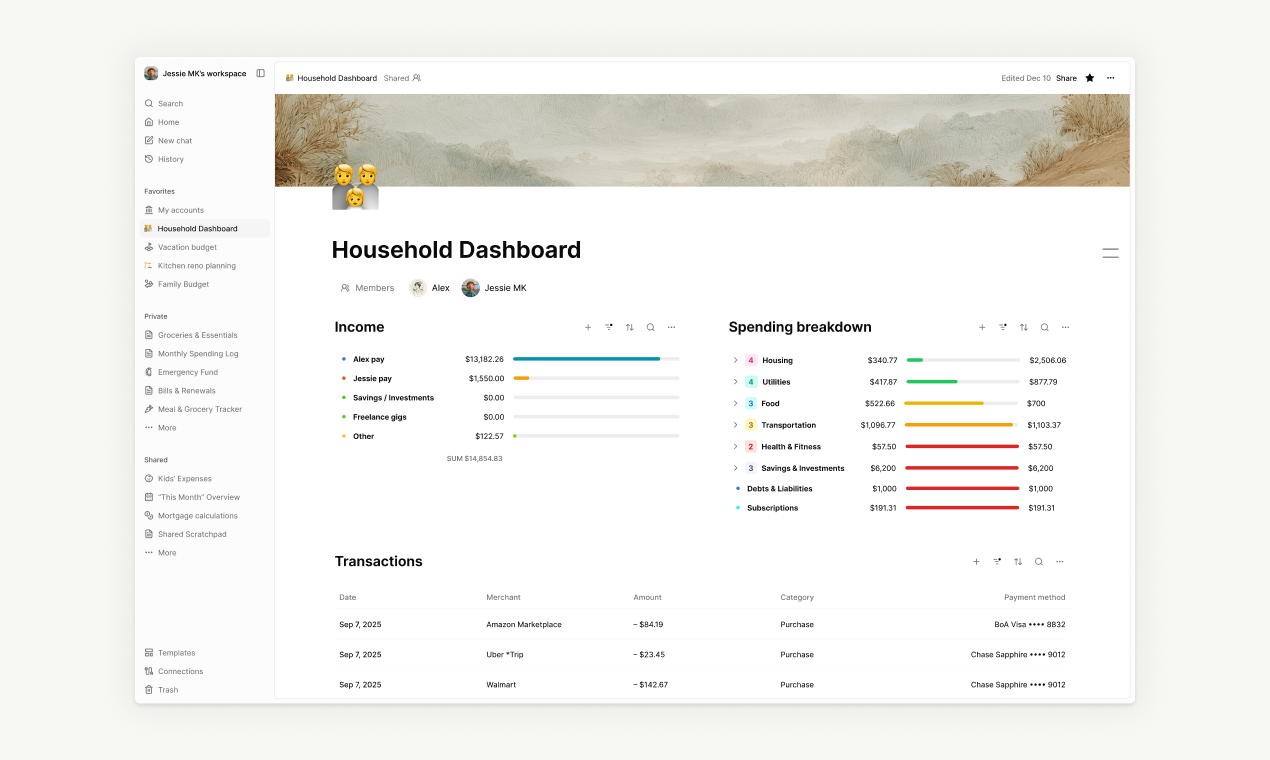Image resolution: width=1270 pixels, height=760 pixels.
Task: Open filter for Transactions
Action: (x=997, y=562)
